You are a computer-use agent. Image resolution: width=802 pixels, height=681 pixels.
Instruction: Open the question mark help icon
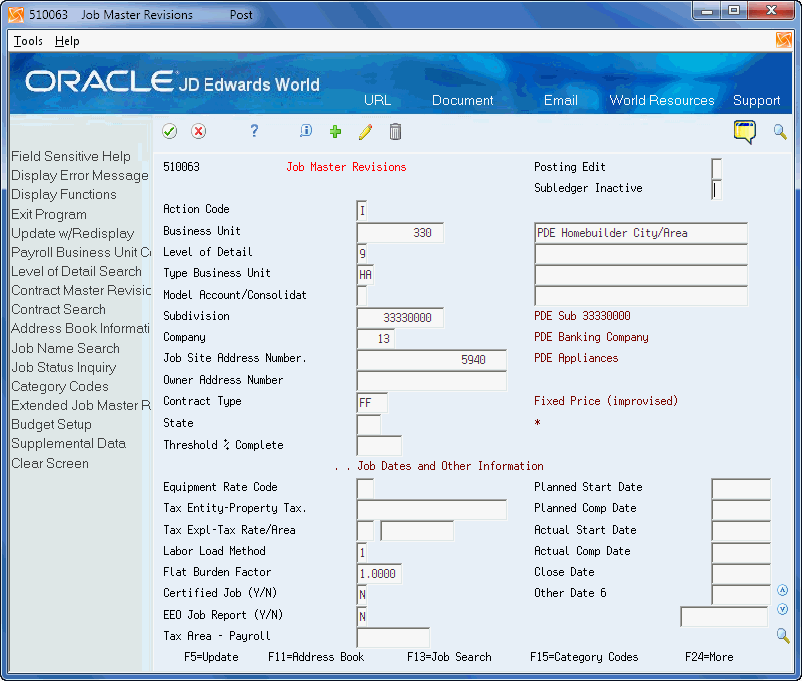click(254, 131)
